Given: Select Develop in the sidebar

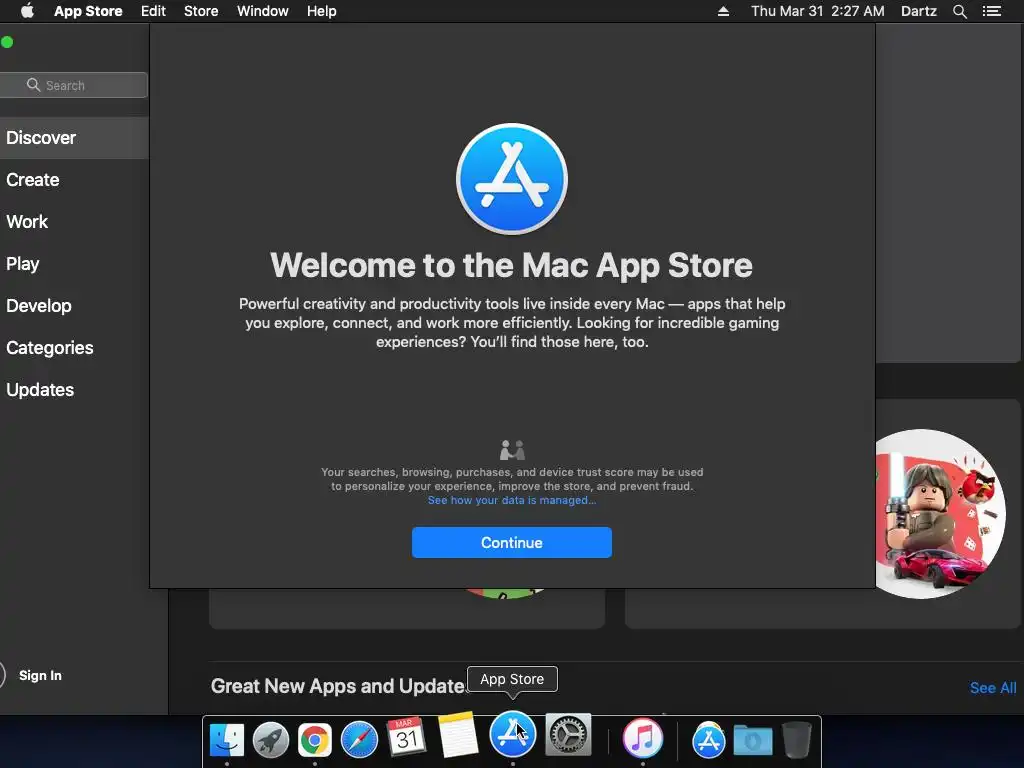Looking at the screenshot, I should (74, 306).
